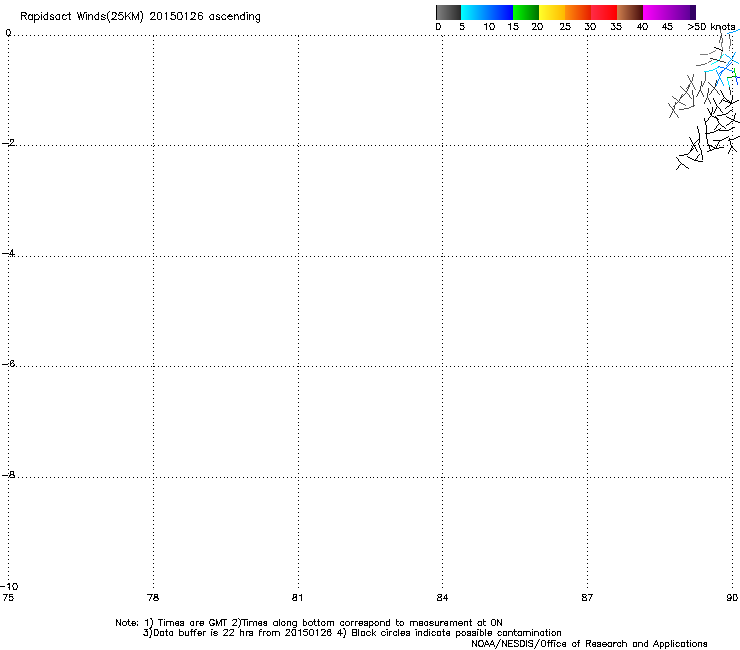Click the longitude label '90'
The height and width of the screenshot is (650, 740).
pos(732,598)
